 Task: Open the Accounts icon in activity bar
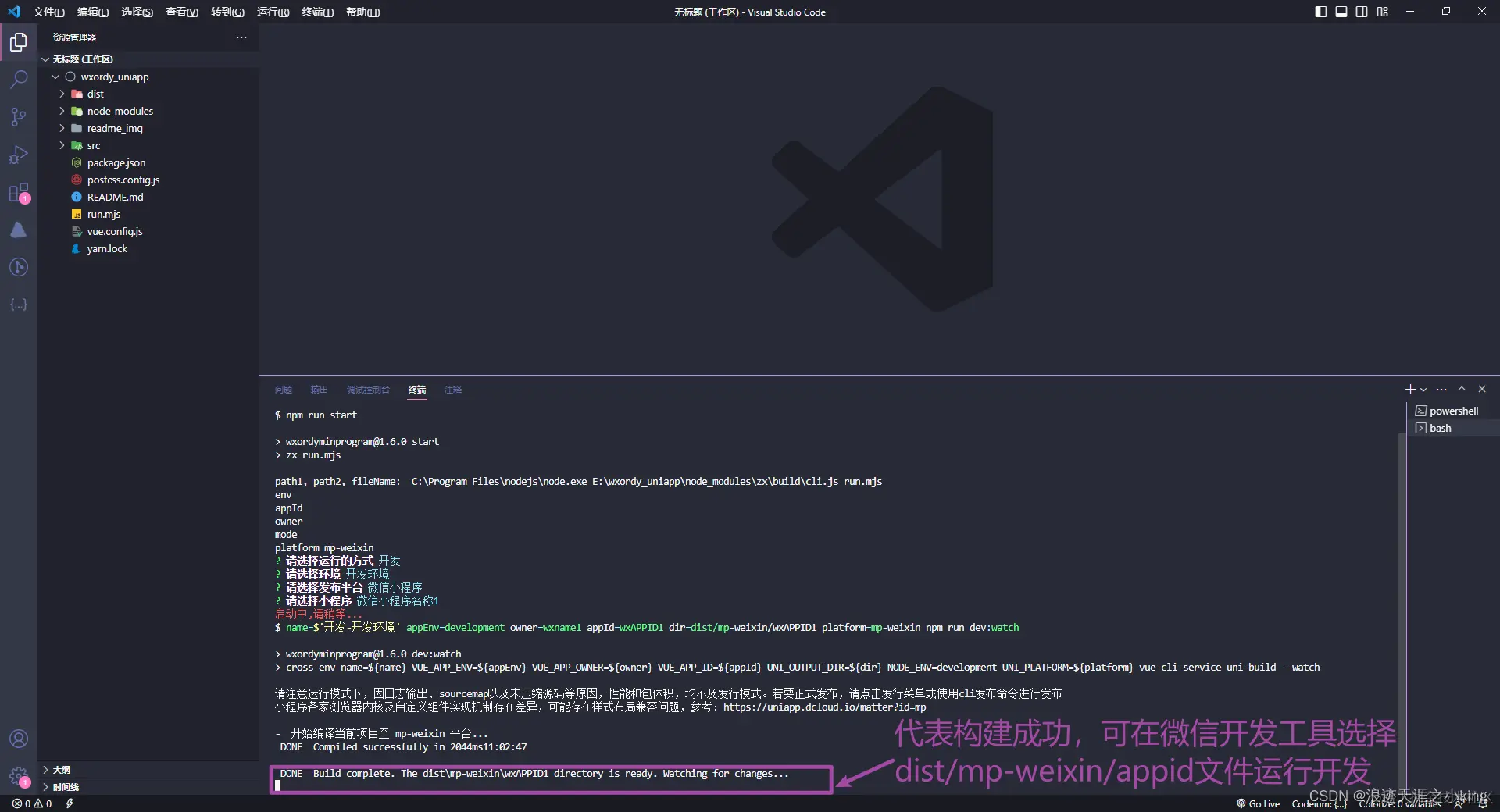tap(19, 739)
